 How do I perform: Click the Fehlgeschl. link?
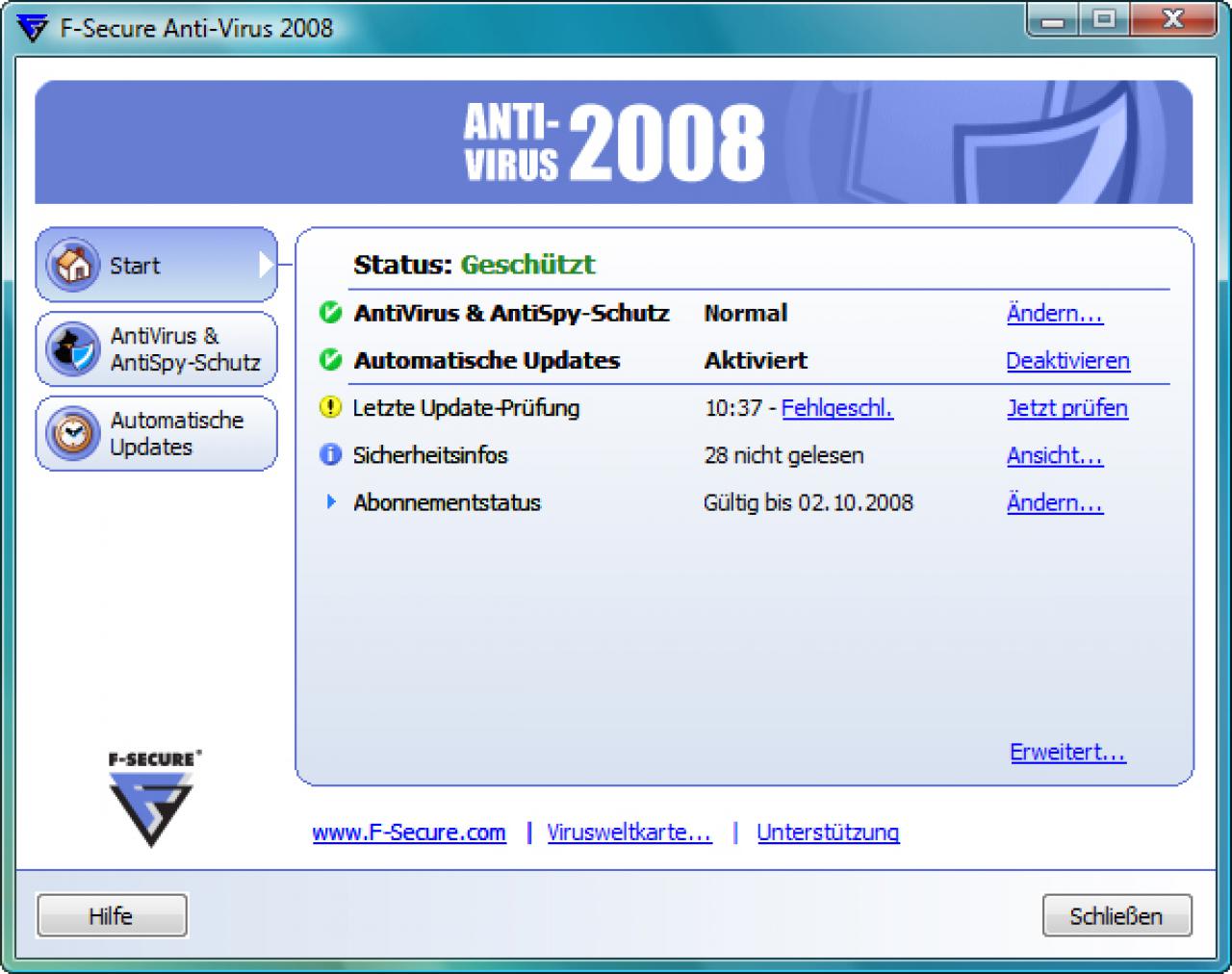pos(836,408)
